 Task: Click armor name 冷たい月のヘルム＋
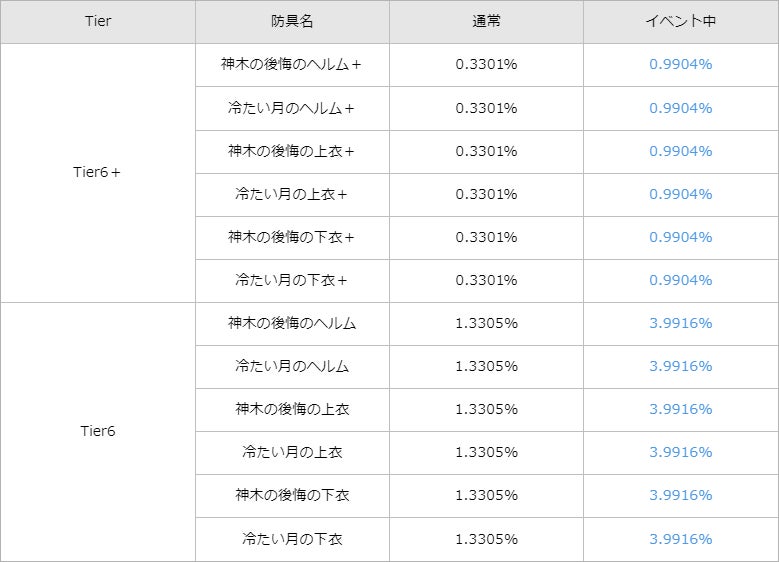(x=292, y=108)
